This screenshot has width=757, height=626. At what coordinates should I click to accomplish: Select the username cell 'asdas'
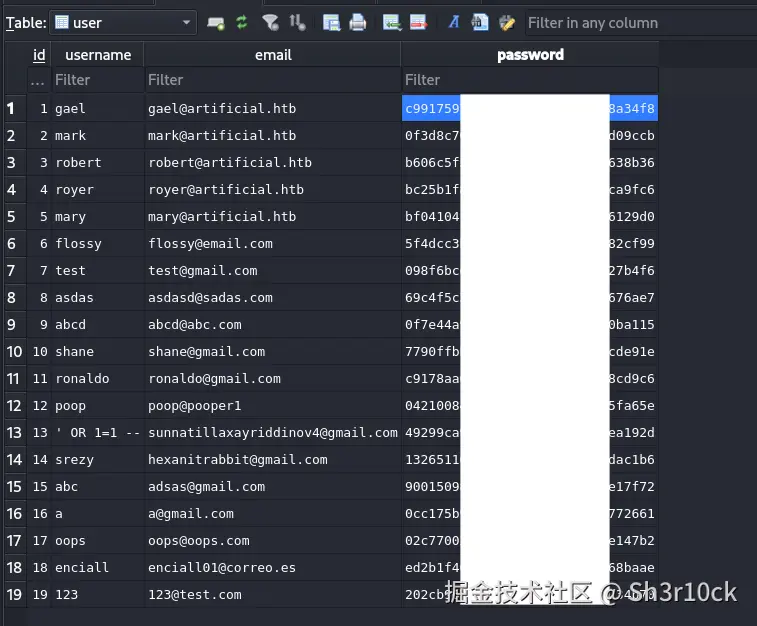tap(98, 297)
